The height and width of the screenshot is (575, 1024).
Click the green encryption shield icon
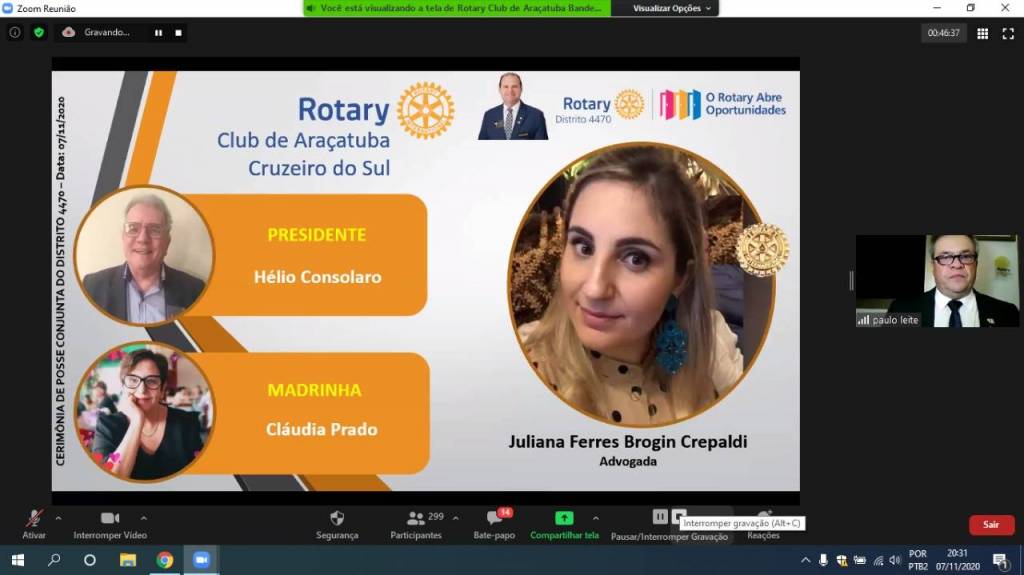(39, 32)
